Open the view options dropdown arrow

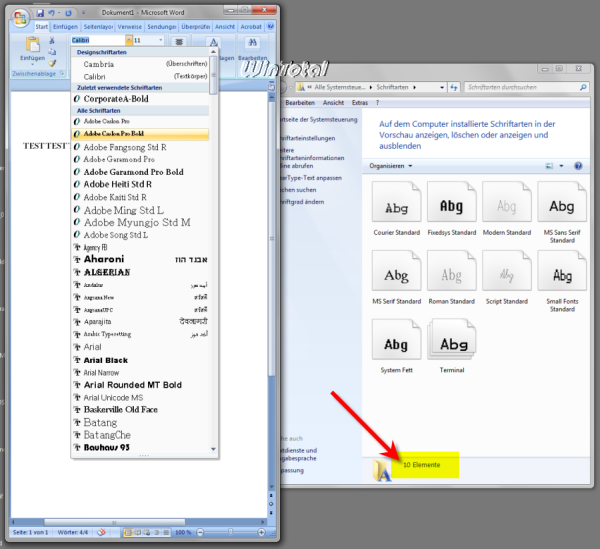561,166
